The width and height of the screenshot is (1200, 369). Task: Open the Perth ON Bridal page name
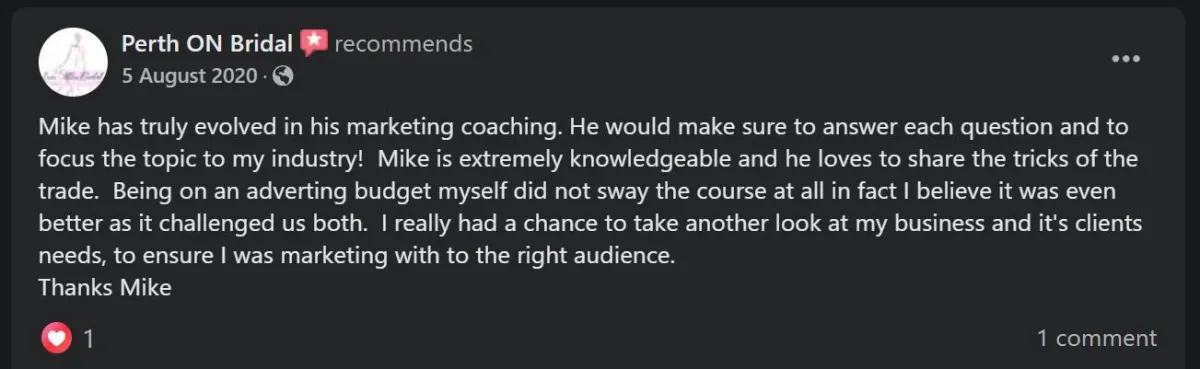207,43
